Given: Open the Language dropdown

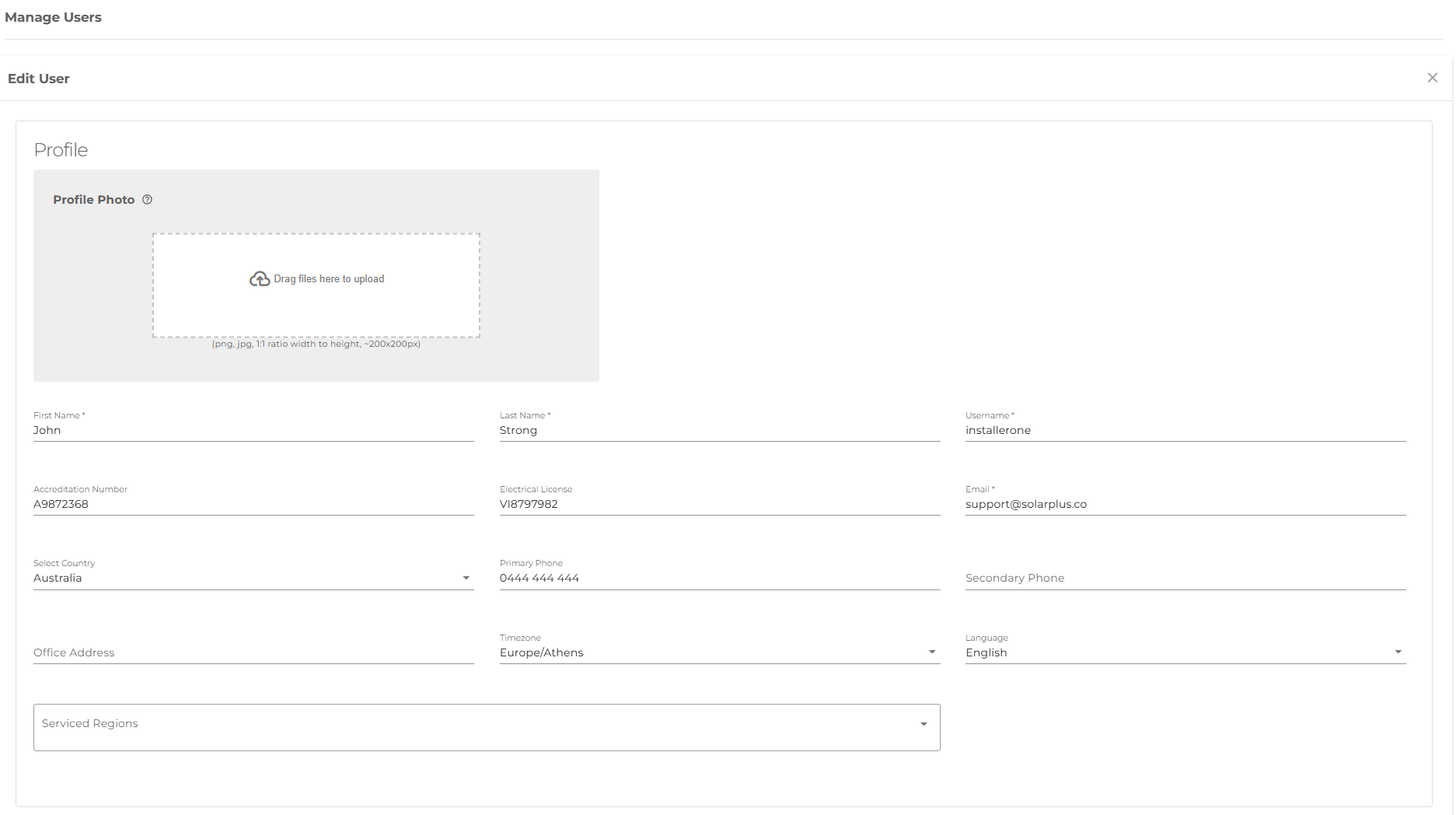Looking at the screenshot, I should coord(1398,652).
